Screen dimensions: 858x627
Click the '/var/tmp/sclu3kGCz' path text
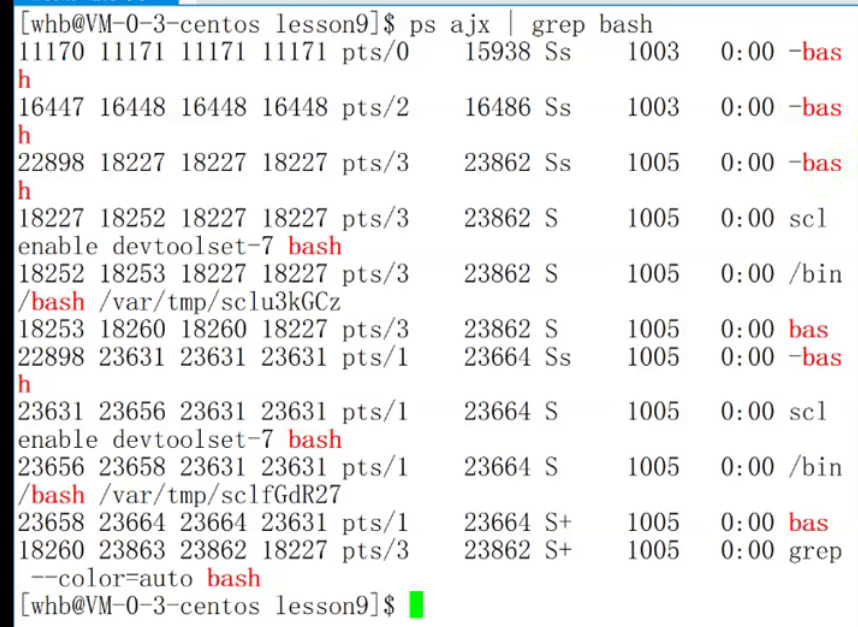[220, 302]
